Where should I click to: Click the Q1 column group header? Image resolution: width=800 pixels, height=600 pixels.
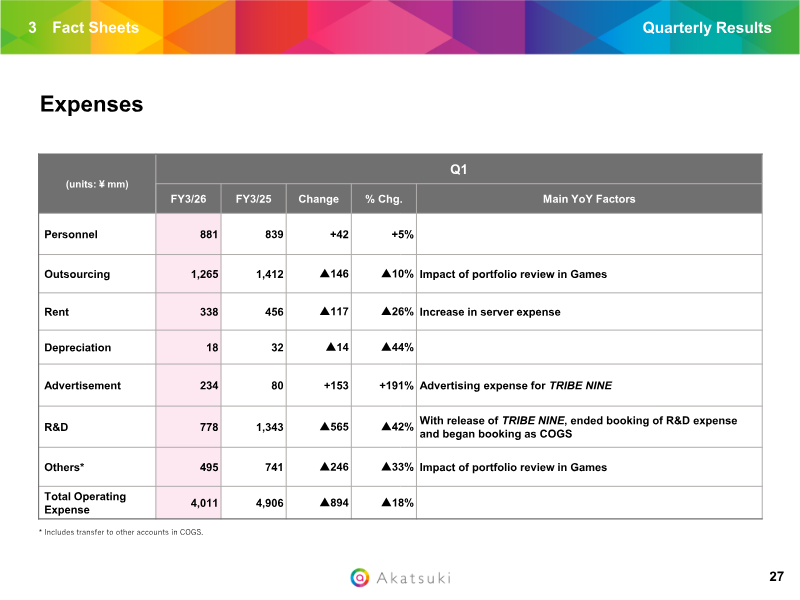[459, 169]
